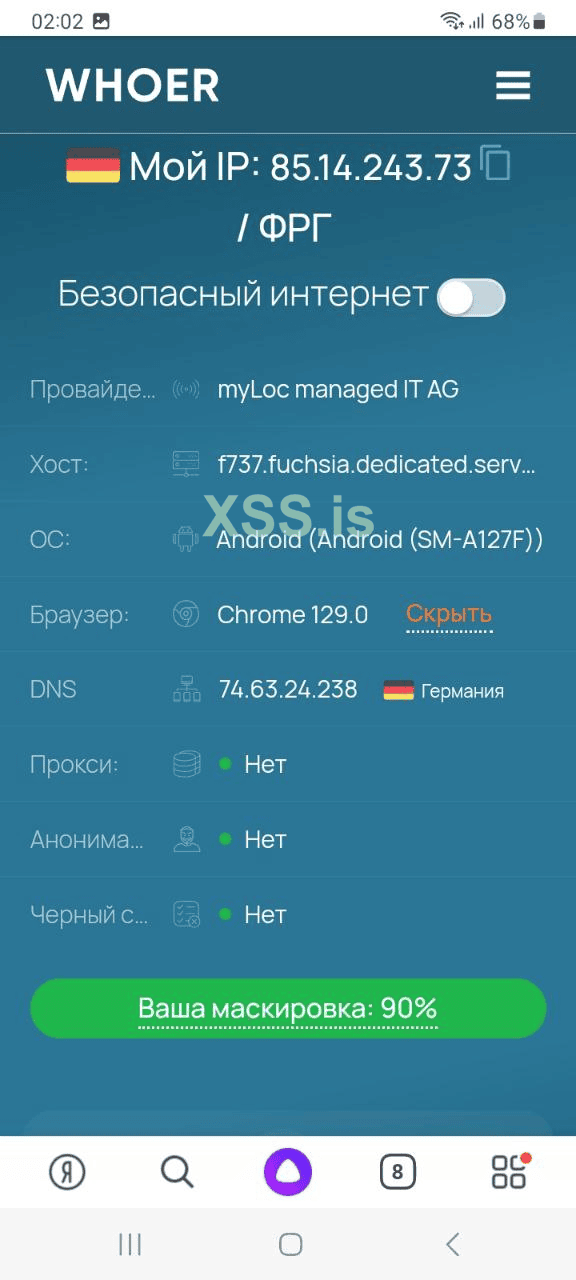Open the browser services menu
Screen dimensions: 576x1280
pyautogui.click(x=508, y=1170)
